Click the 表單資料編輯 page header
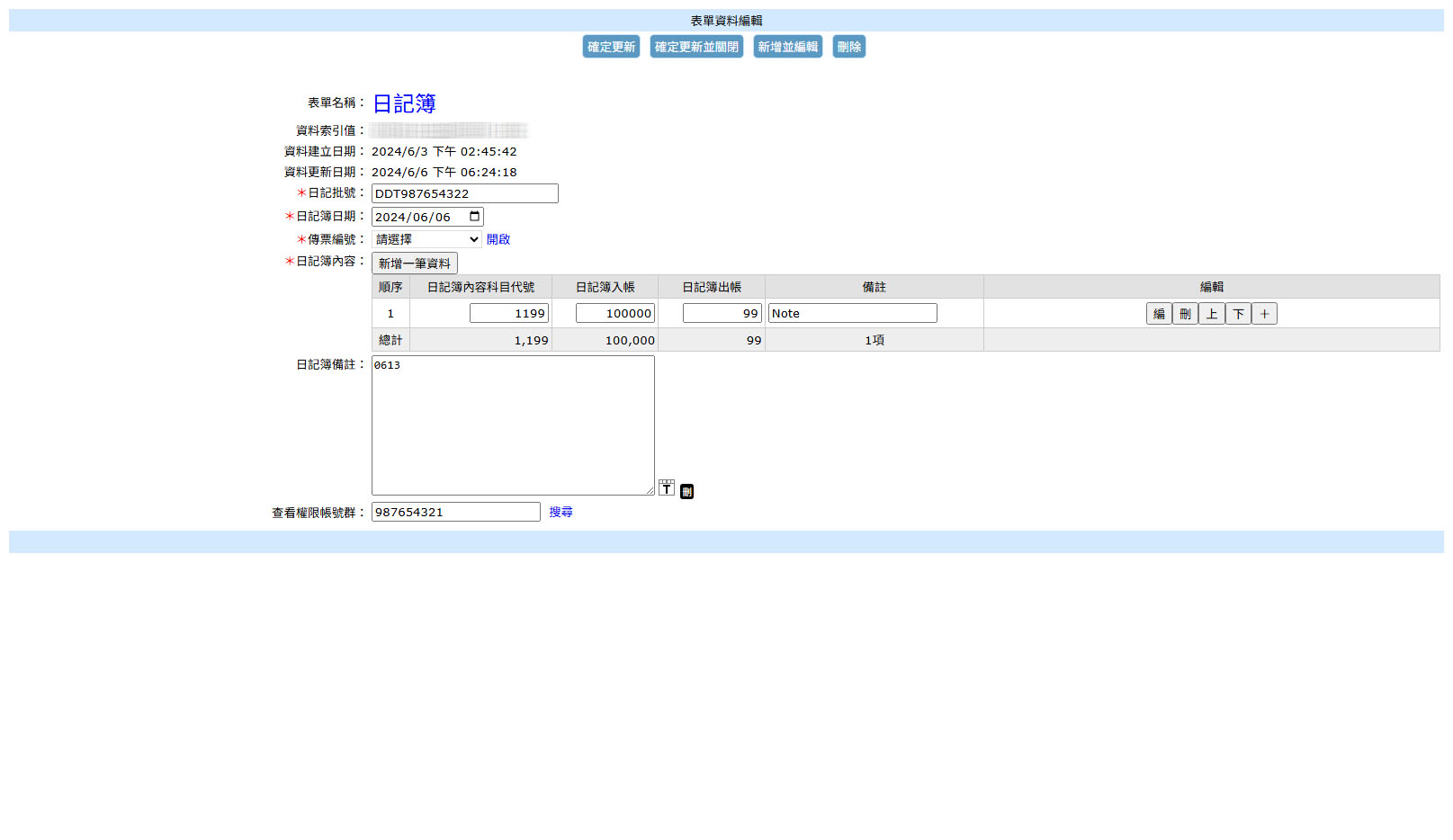This screenshot has width=1453, height=840. pyautogui.click(x=726, y=21)
